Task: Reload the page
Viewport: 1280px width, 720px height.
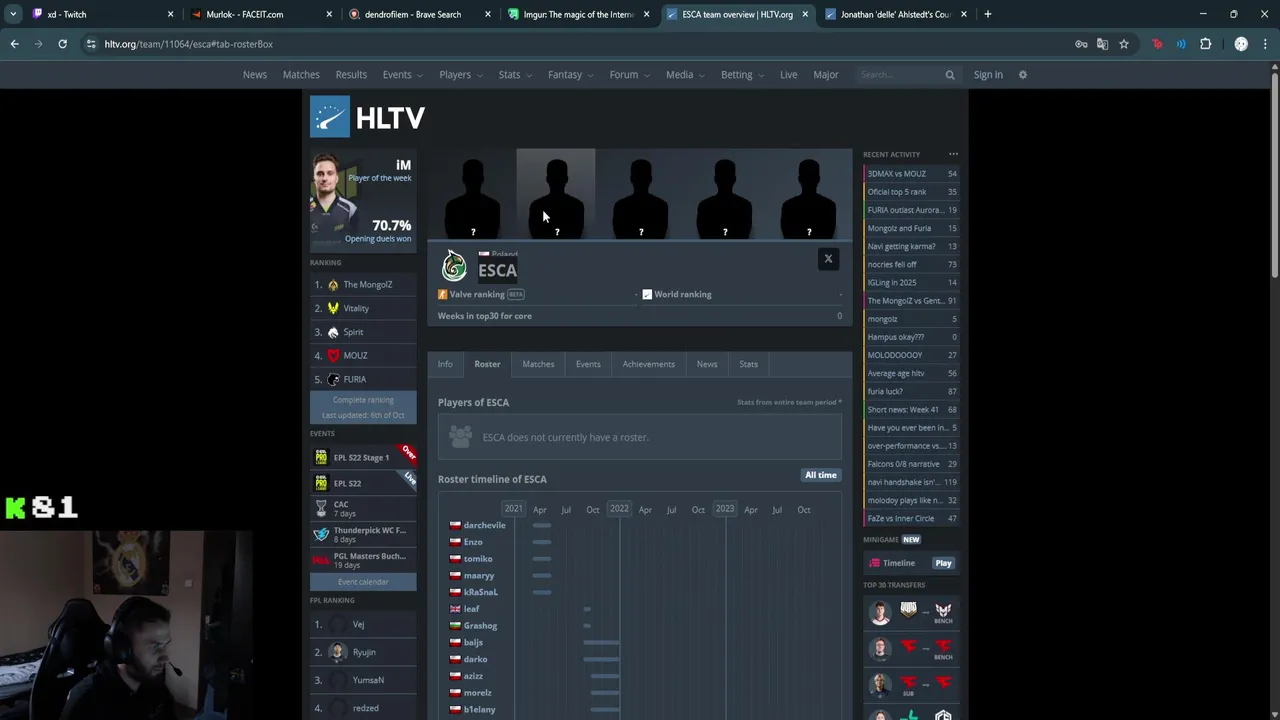Action: [62, 44]
